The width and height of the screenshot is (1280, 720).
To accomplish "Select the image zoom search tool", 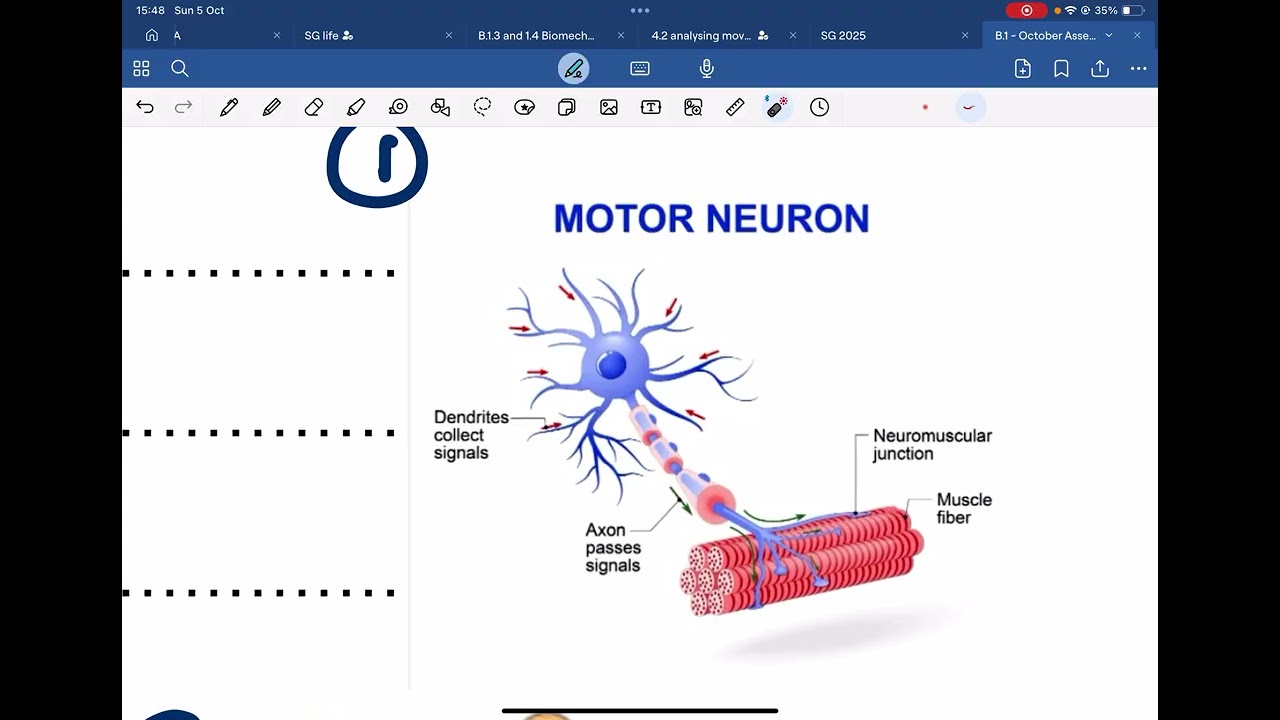I will tap(693, 107).
